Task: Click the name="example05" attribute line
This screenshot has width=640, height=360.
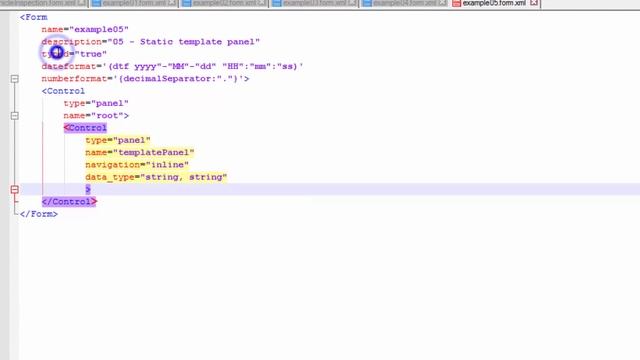Action: (x=85, y=29)
